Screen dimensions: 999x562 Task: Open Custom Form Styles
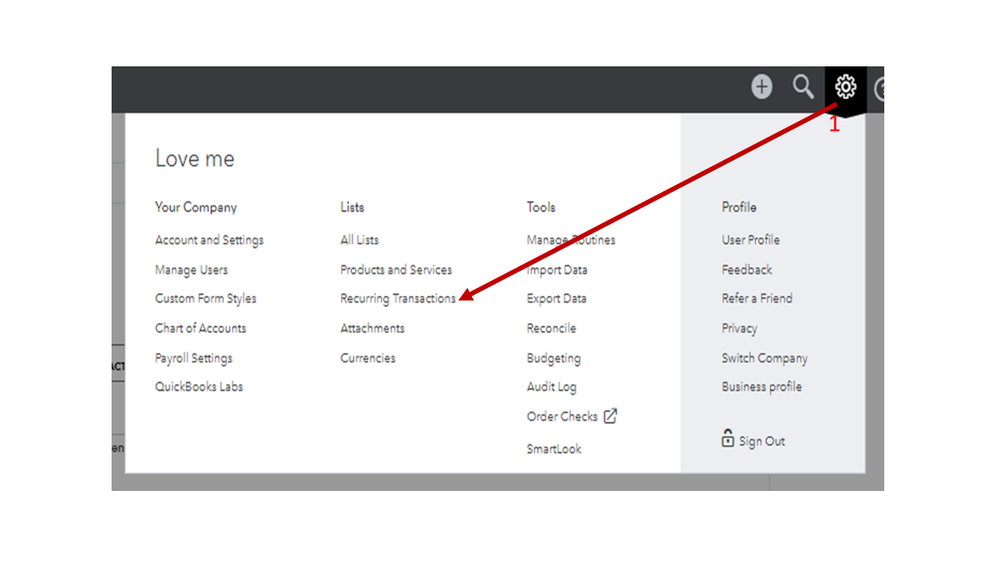205,299
